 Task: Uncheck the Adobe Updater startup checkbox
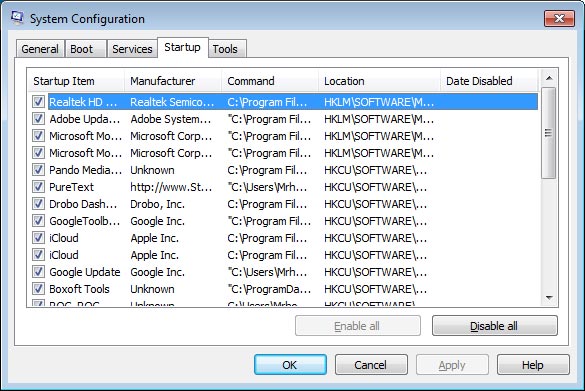point(38,119)
